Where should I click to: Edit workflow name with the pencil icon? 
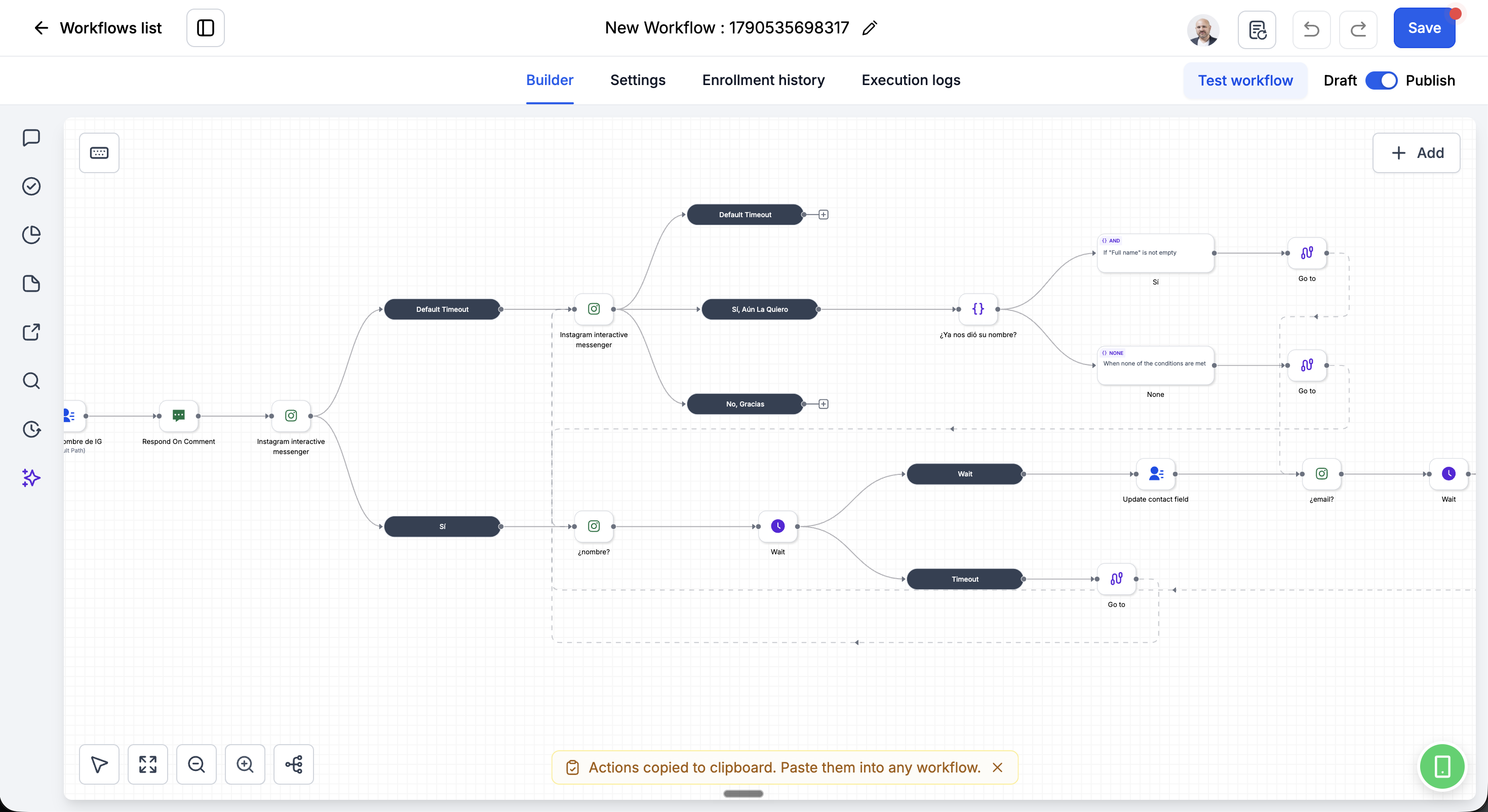[x=869, y=28]
